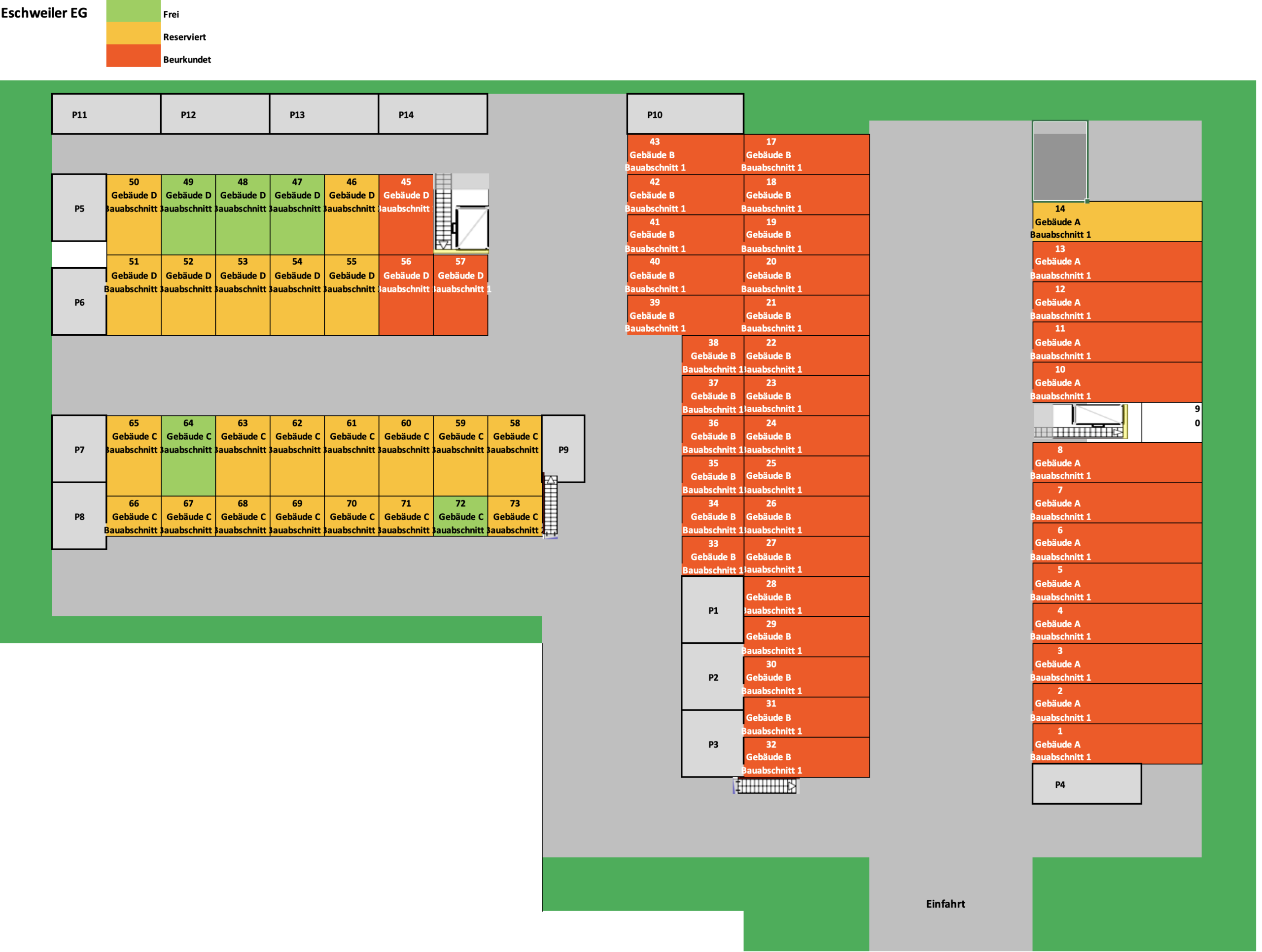Screen dimensions: 1262x952
Task: Select free unit 64 in Gebäude C
Action: click(188, 456)
